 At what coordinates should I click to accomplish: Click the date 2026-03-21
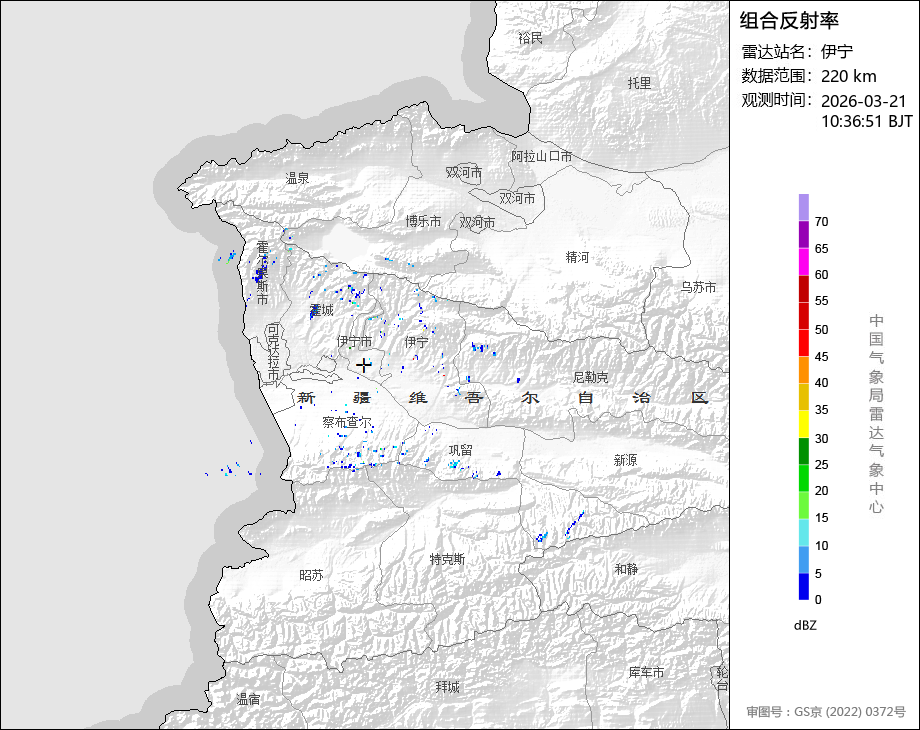[x=864, y=101]
